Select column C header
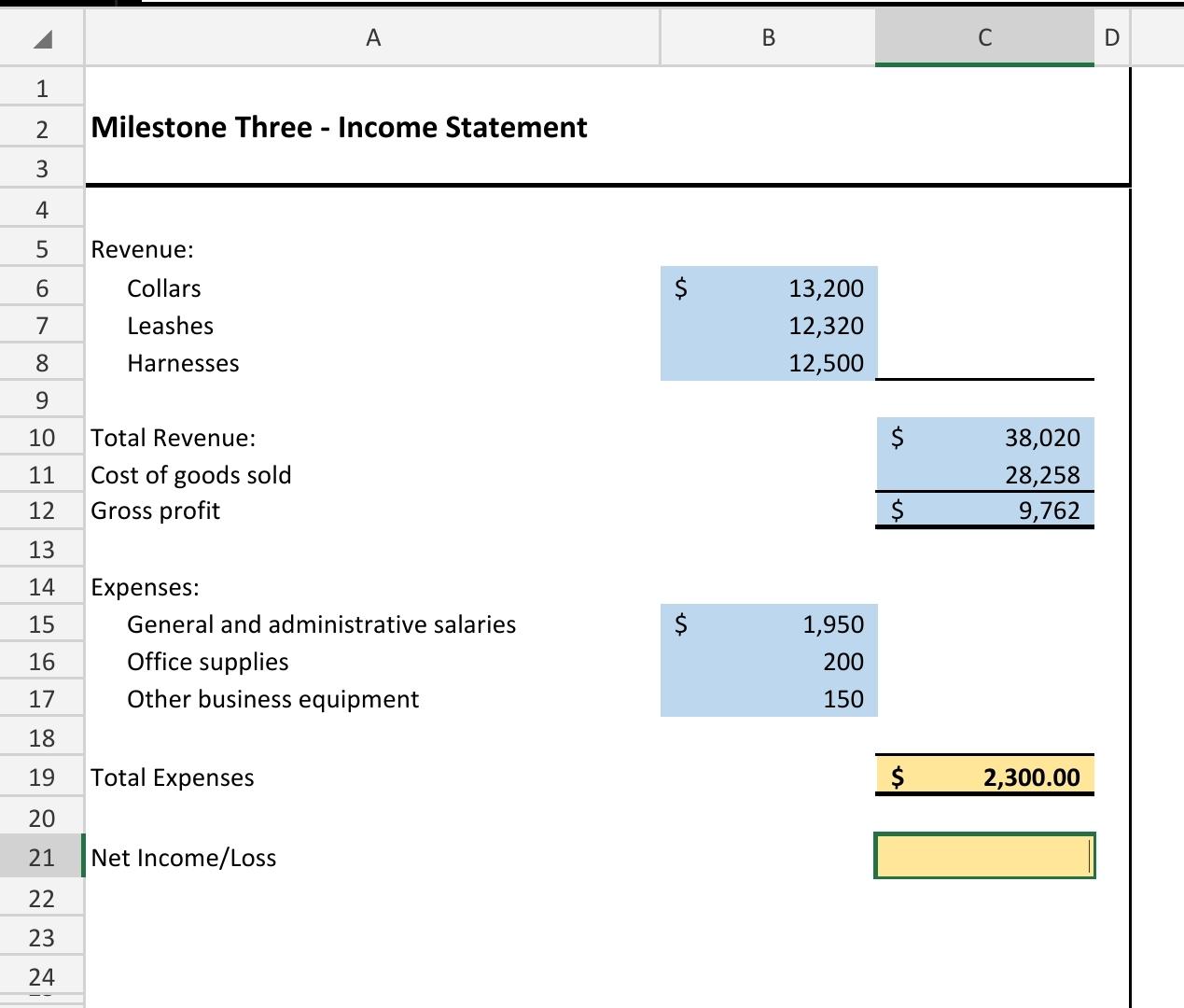This screenshot has height=1008, width=1184. pyautogui.click(x=983, y=37)
